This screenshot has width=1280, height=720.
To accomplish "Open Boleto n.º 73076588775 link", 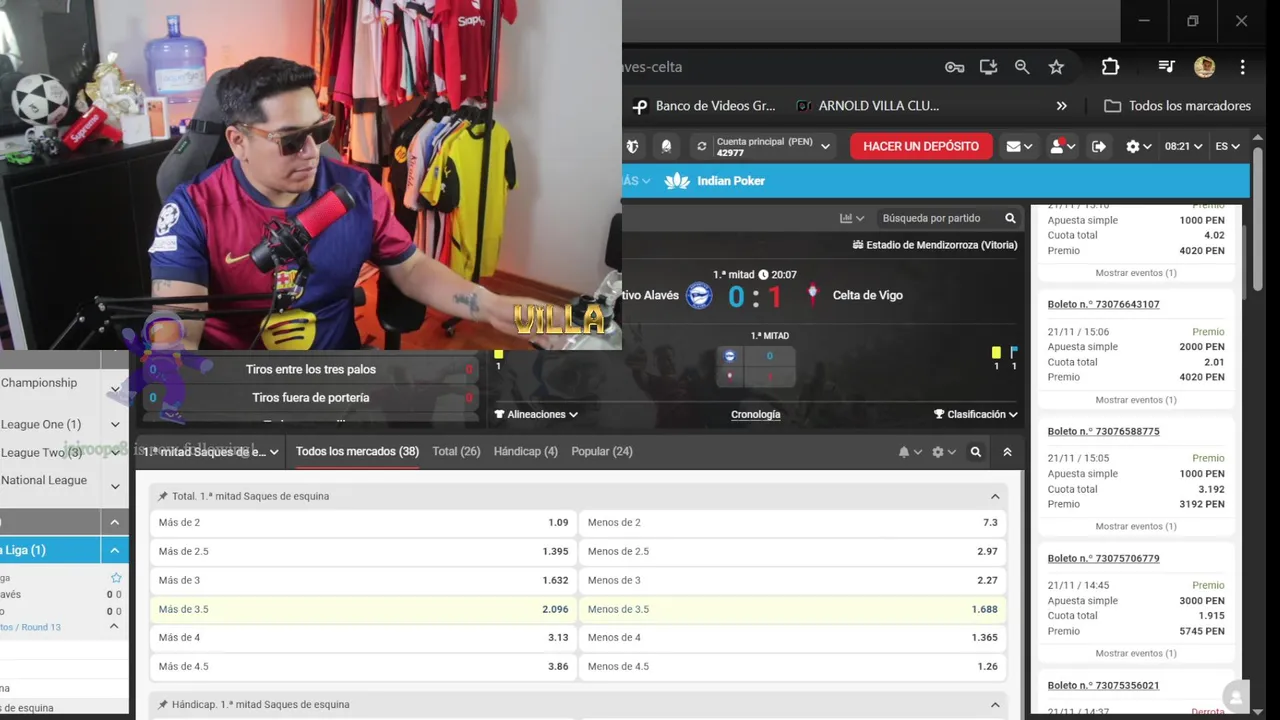I will point(1103,431).
